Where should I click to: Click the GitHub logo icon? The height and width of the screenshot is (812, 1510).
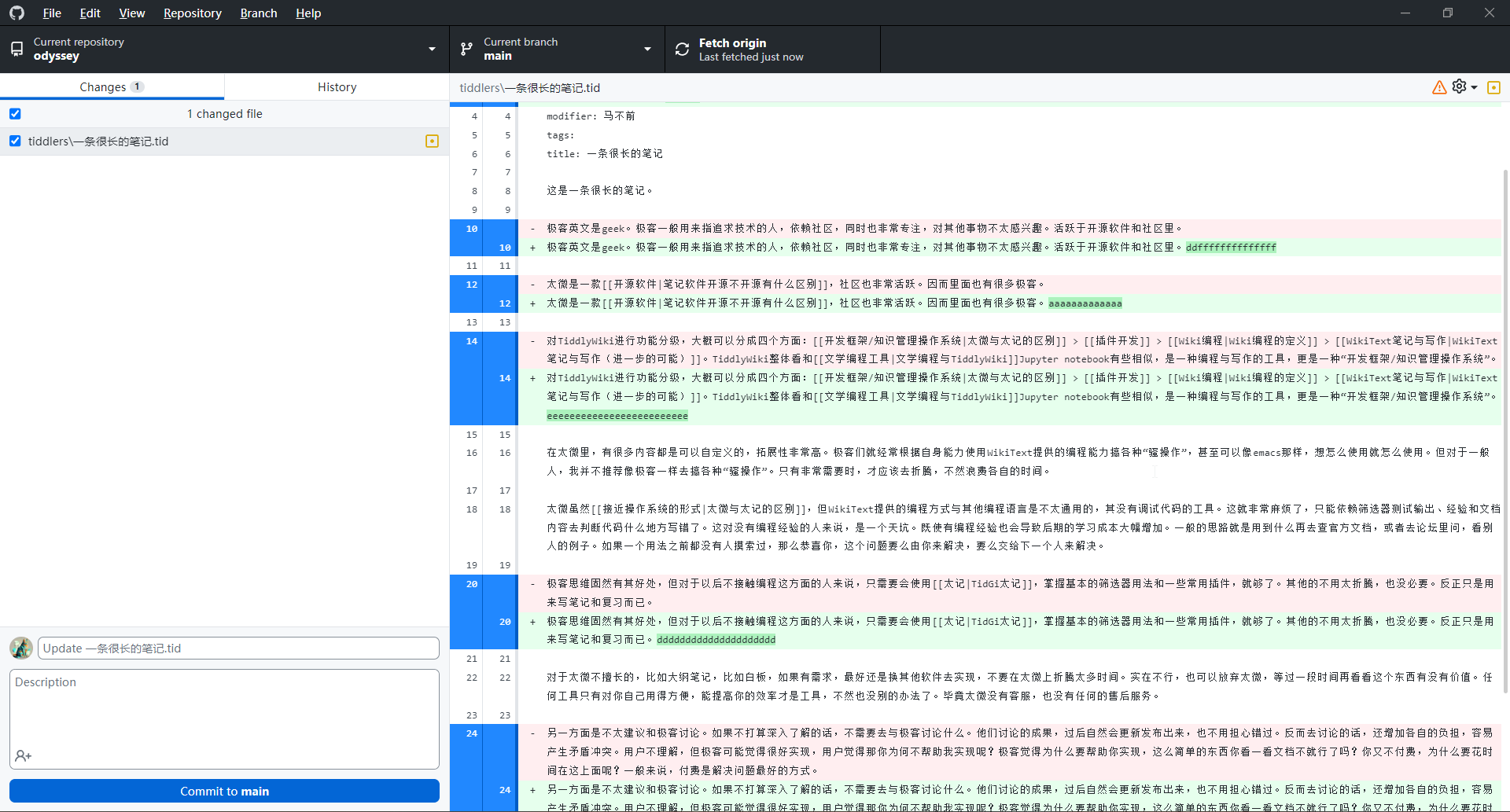[x=17, y=13]
